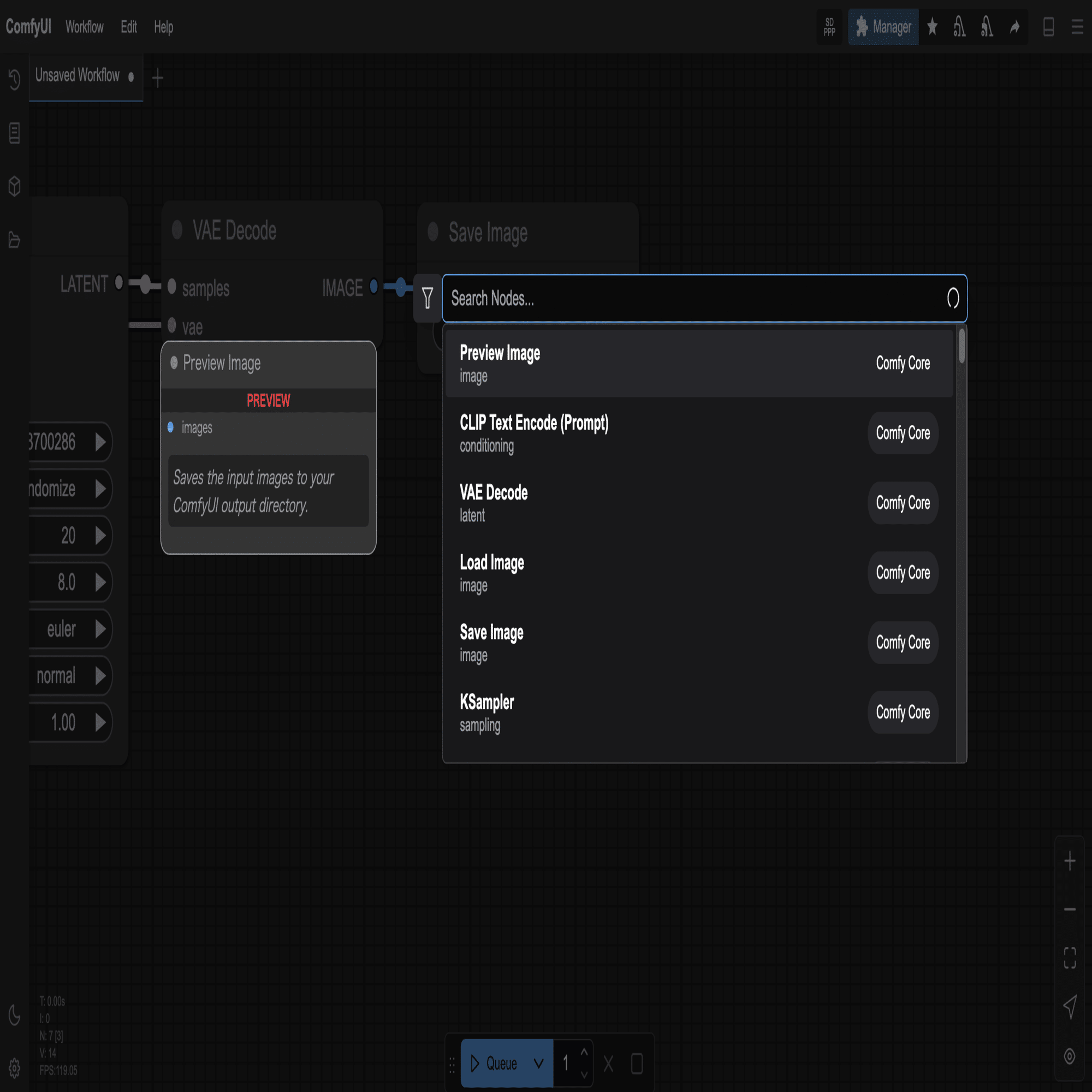
Task: Toggle dark theme moon icon
Action: pyautogui.click(x=15, y=1015)
